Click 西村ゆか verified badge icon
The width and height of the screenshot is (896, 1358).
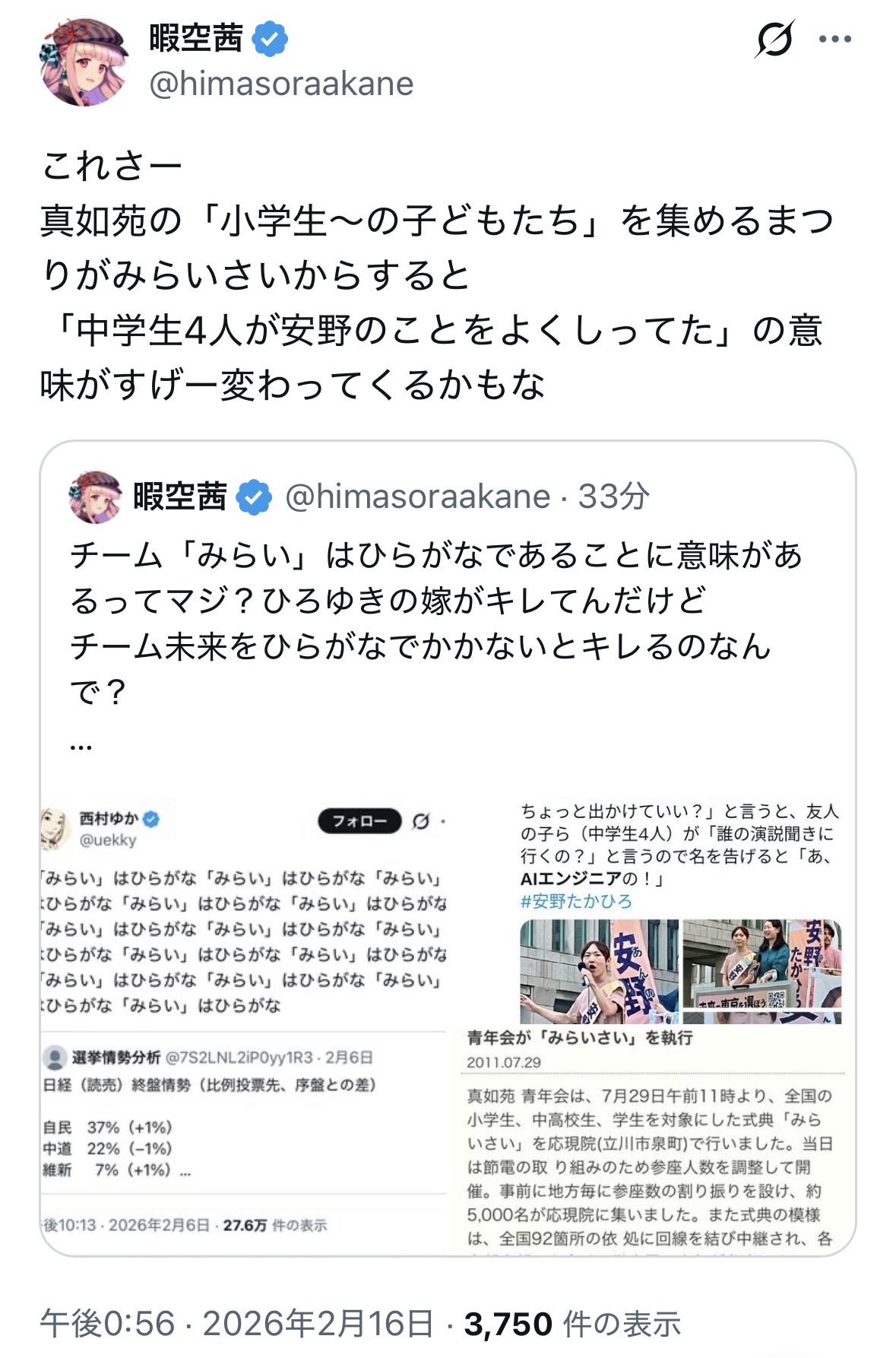(151, 819)
